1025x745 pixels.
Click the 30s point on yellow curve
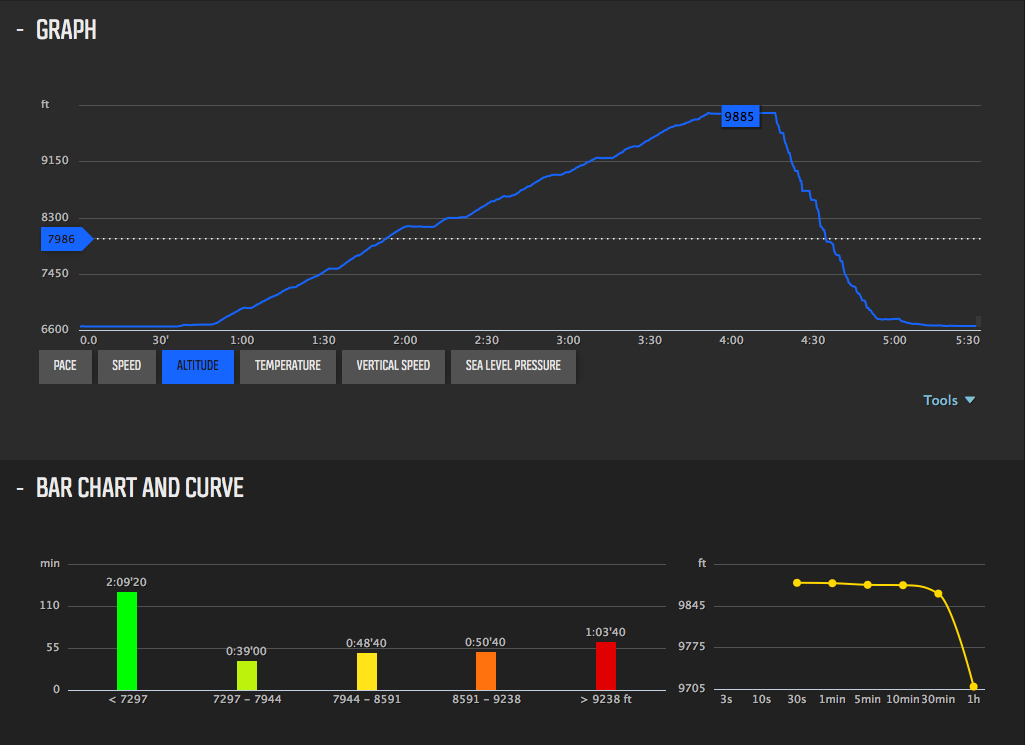797,582
